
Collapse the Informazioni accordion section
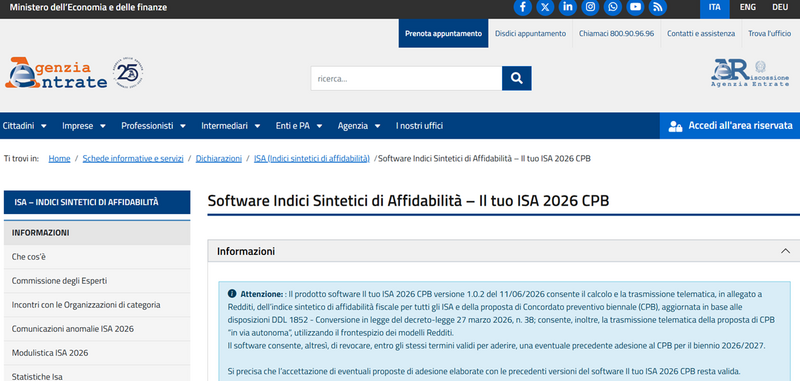785,251
